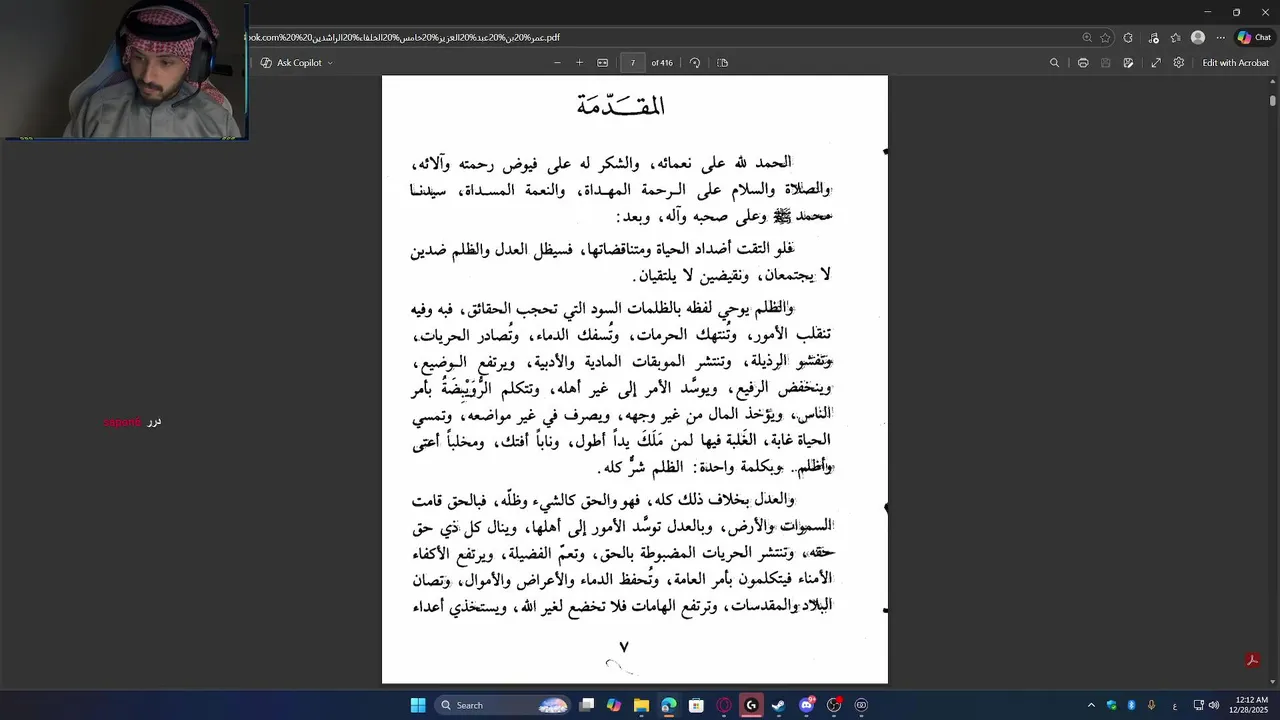This screenshot has width=1280, height=720.
Task: Toggle fit to width icon
Action: pyautogui.click(x=603, y=63)
